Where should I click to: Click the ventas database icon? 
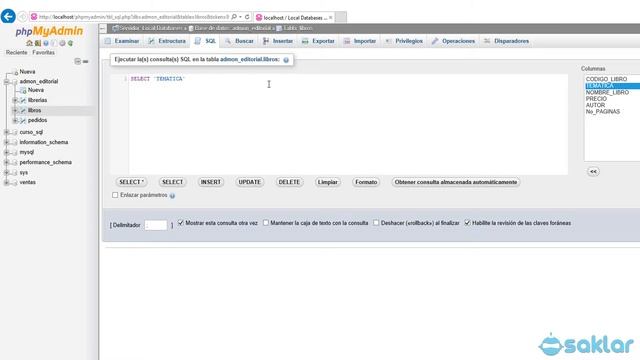click(15, 182)
